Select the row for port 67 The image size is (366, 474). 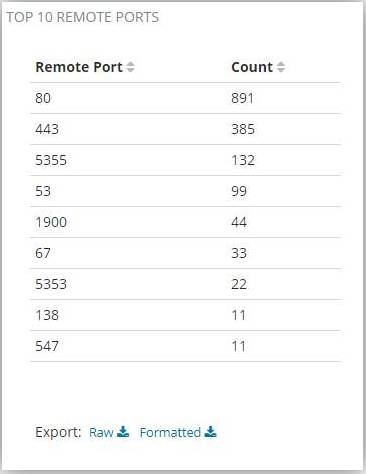click(186, 253)
